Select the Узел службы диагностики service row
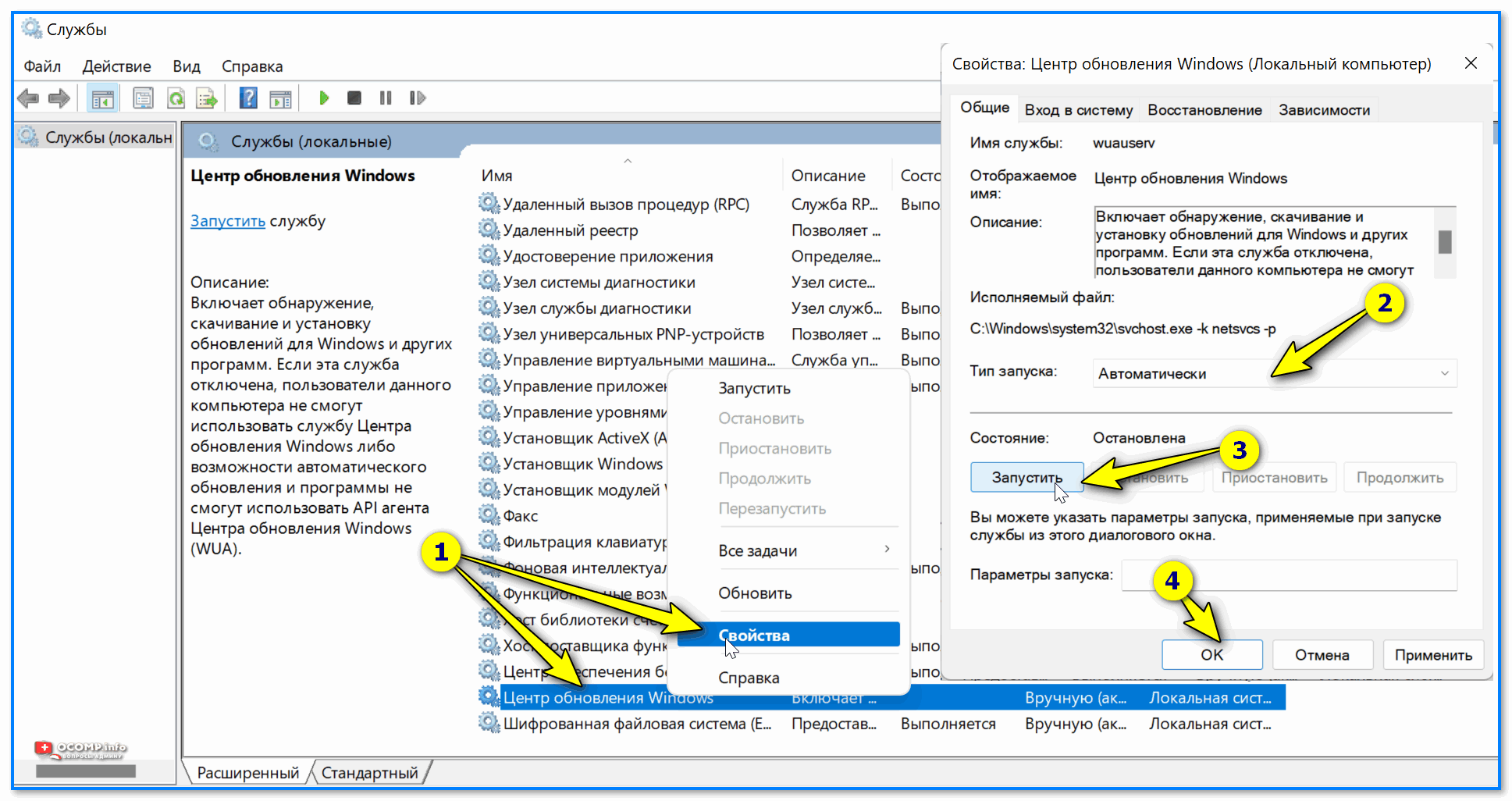The width and height of the screenshot is (1512, 801). 709,308
